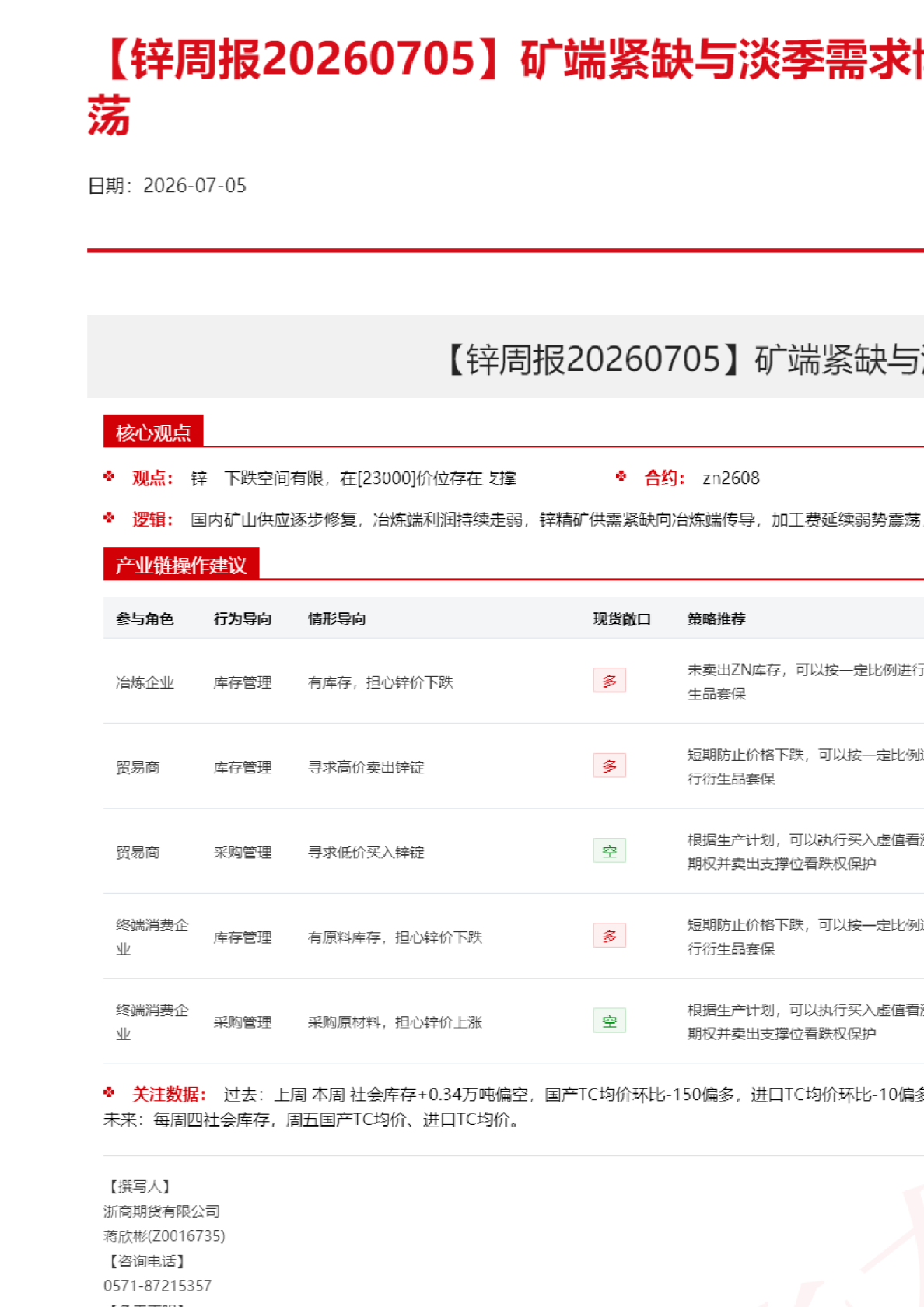Click the red 合约 label
The height and width of the screenshot is (1307, 924).
(x=665, y=478)
